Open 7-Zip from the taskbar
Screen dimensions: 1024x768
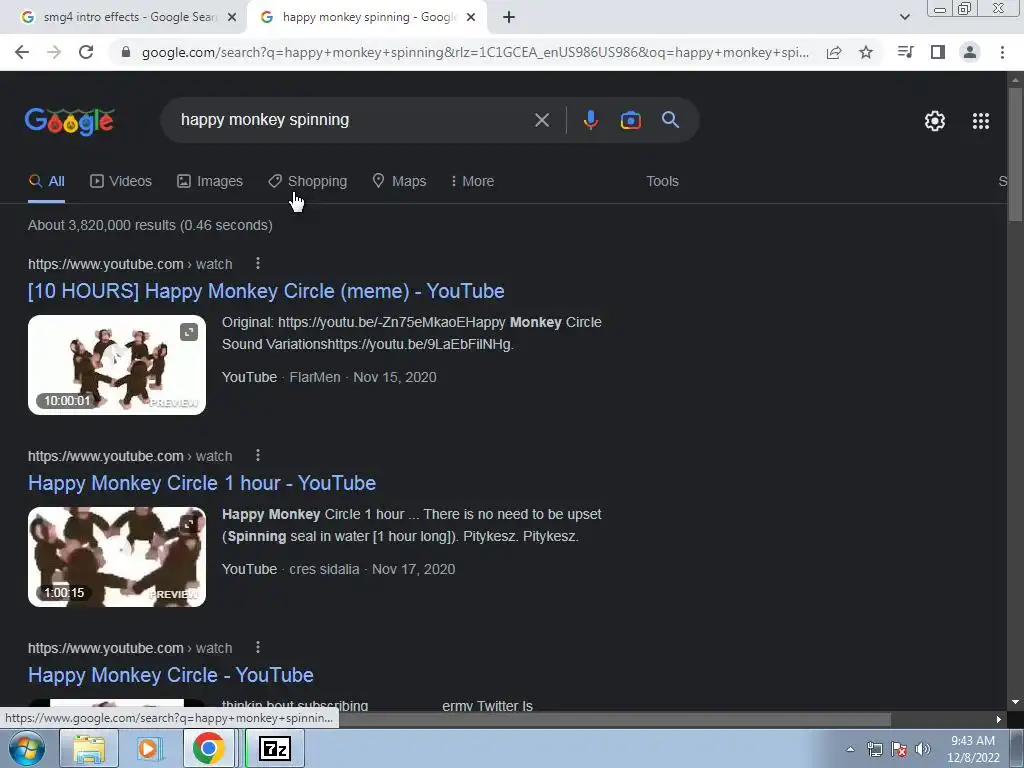(275, 748)
